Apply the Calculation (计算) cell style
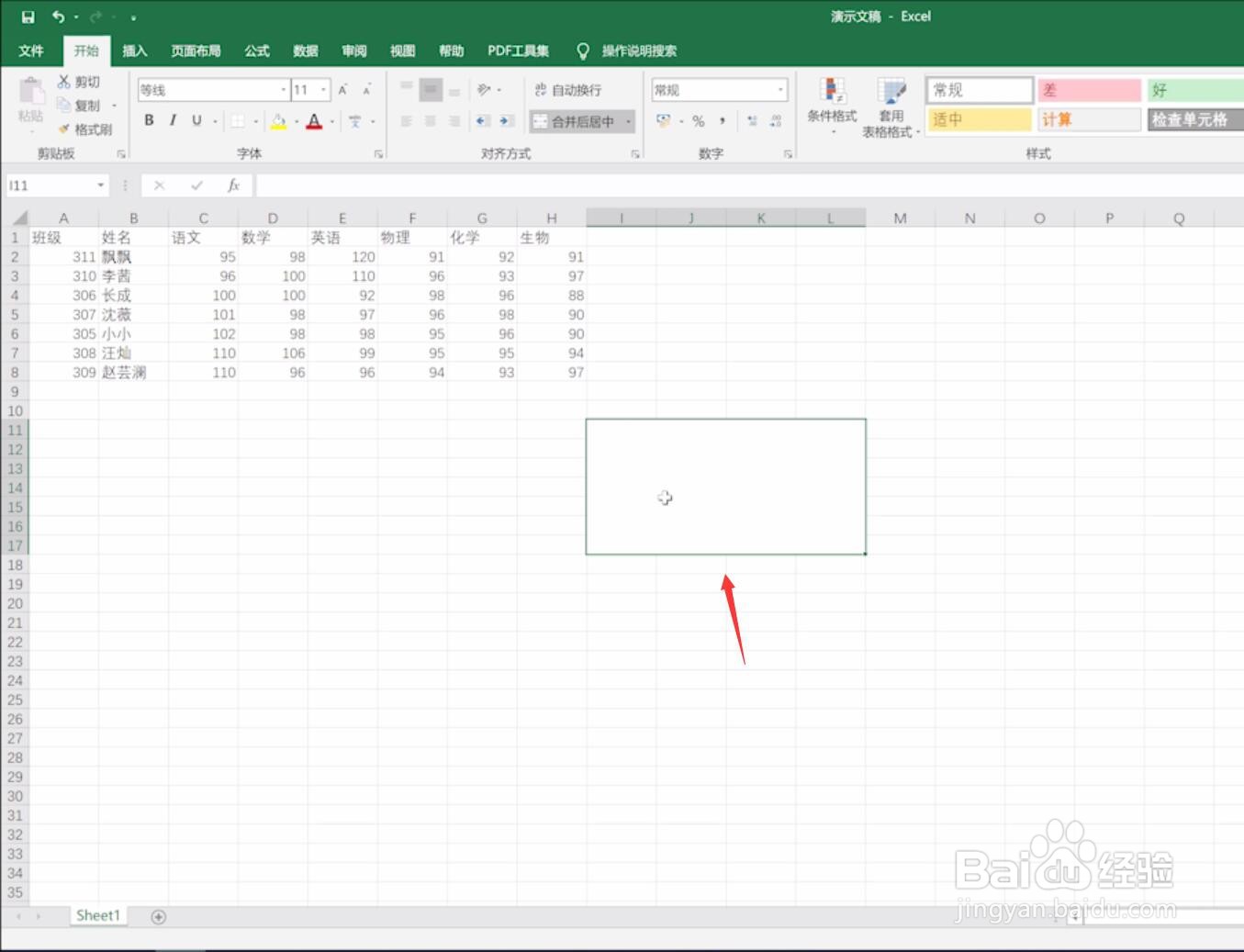Viewport: 1244px width, 952px height. pyautogui.click(x=1089, y=119)
